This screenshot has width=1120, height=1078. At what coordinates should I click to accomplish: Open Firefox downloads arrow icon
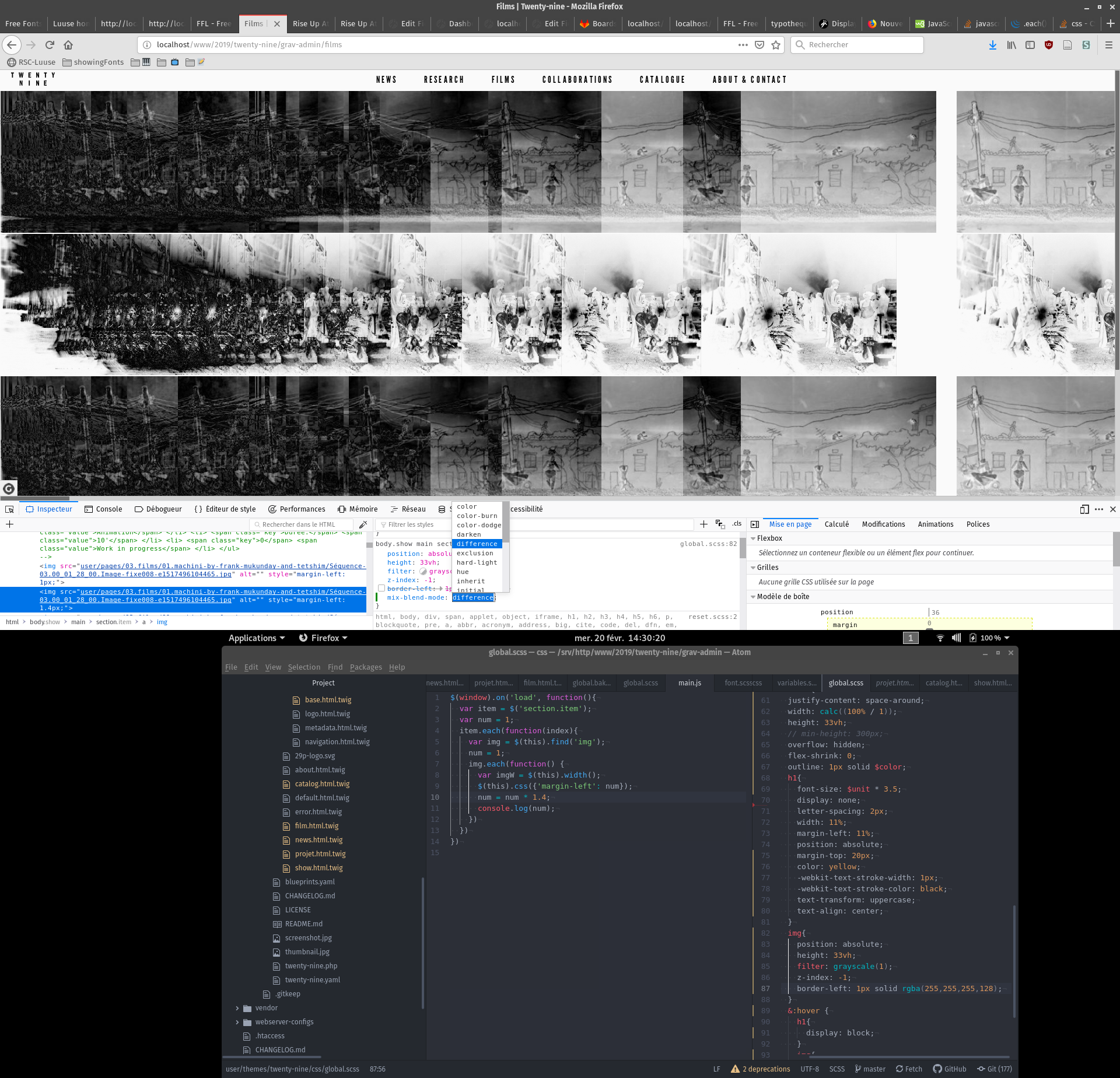coord(992,45)
